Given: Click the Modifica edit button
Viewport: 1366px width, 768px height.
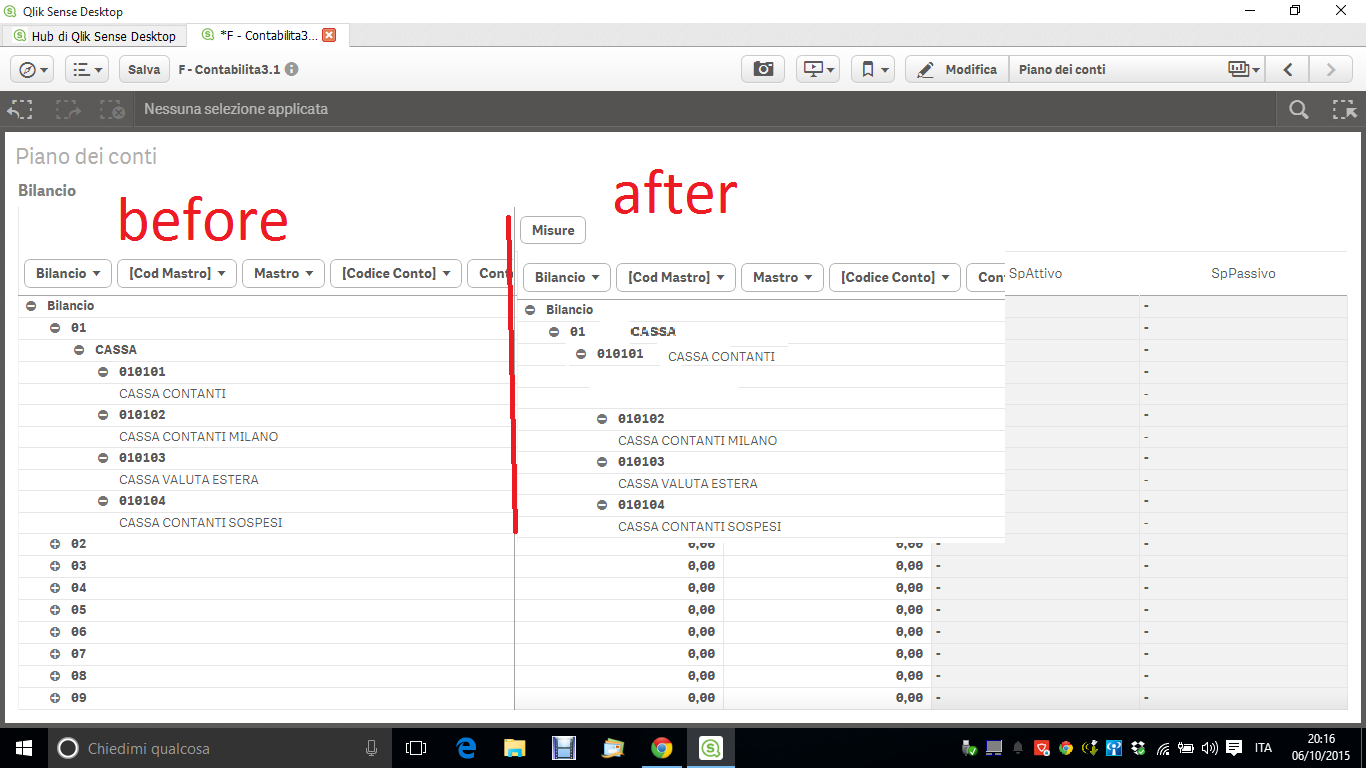Looking at the screenshot, I should pyautogui.click(x=957, y=69).
